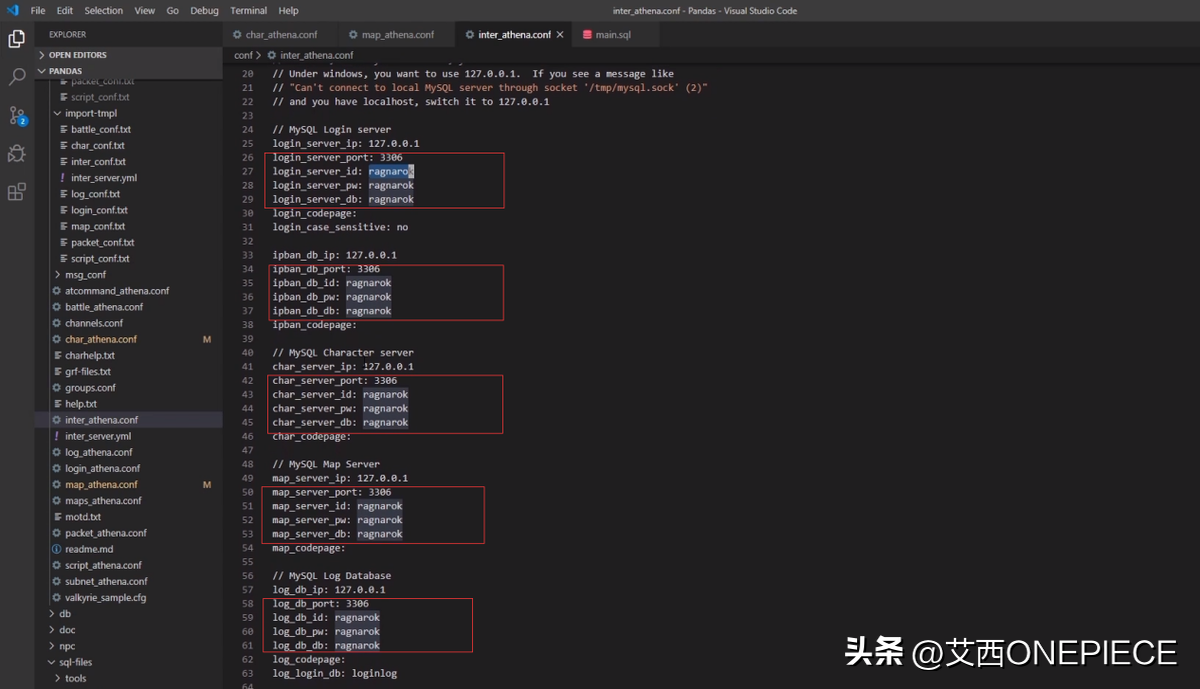Open the Explorer view in activity bar

point(17,39)
